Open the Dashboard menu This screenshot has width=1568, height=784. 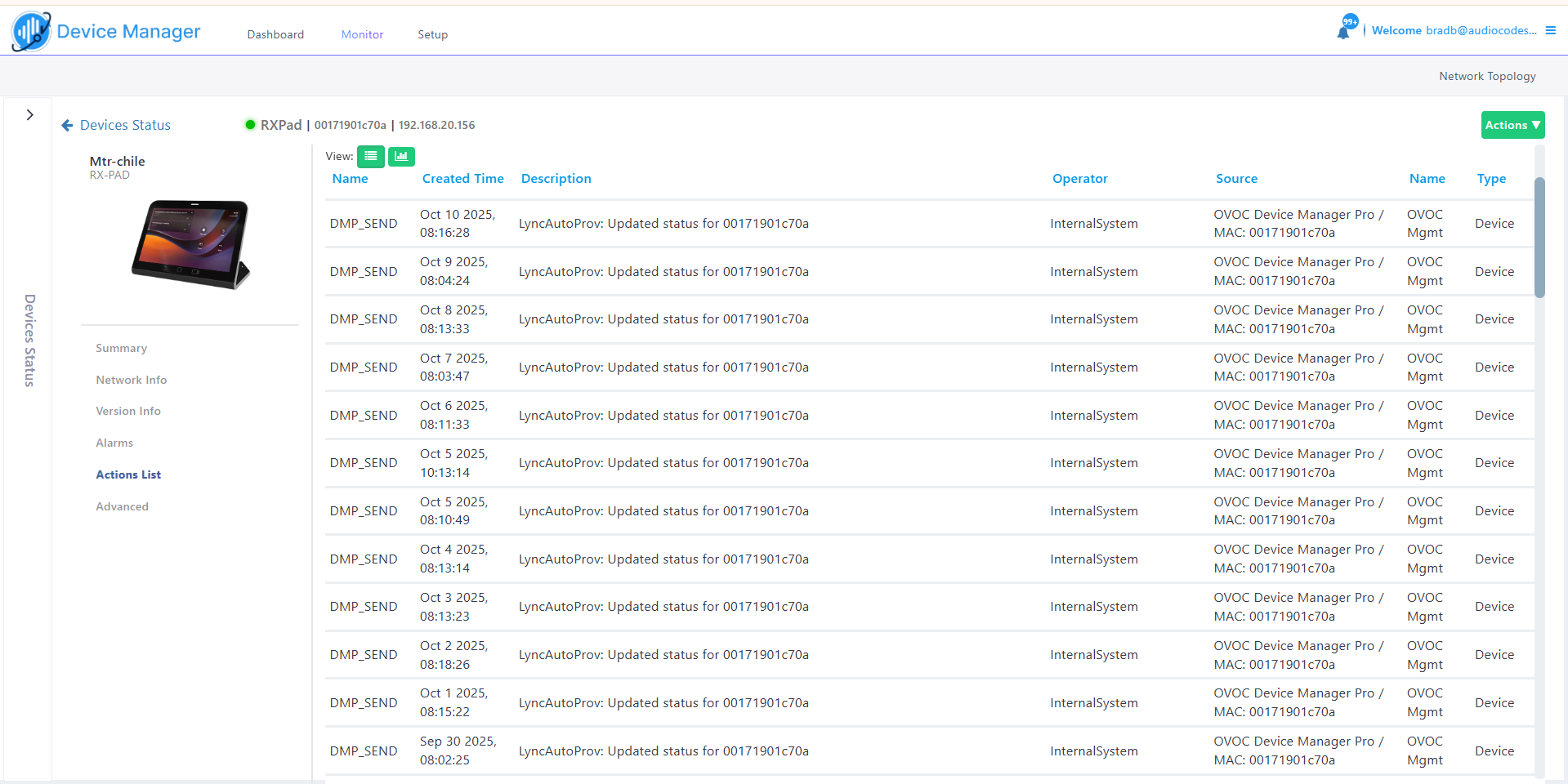275,34
